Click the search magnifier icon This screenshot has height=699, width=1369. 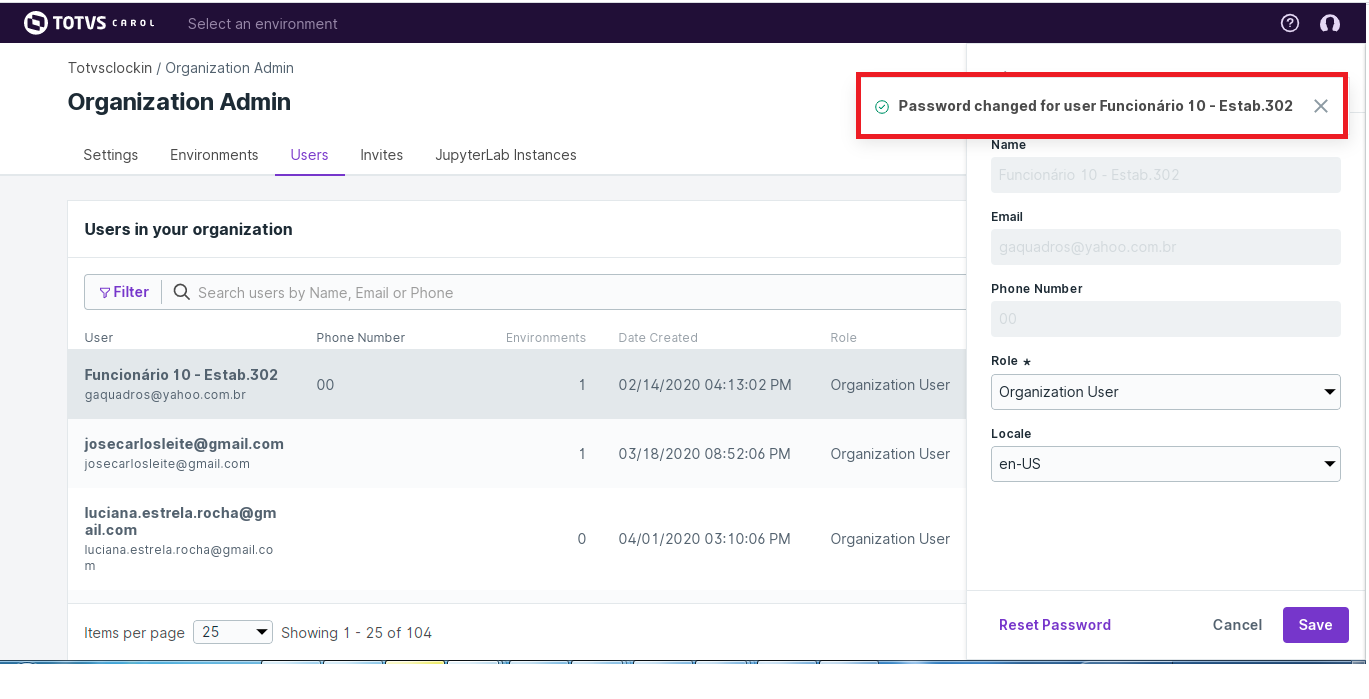(182, 292)
